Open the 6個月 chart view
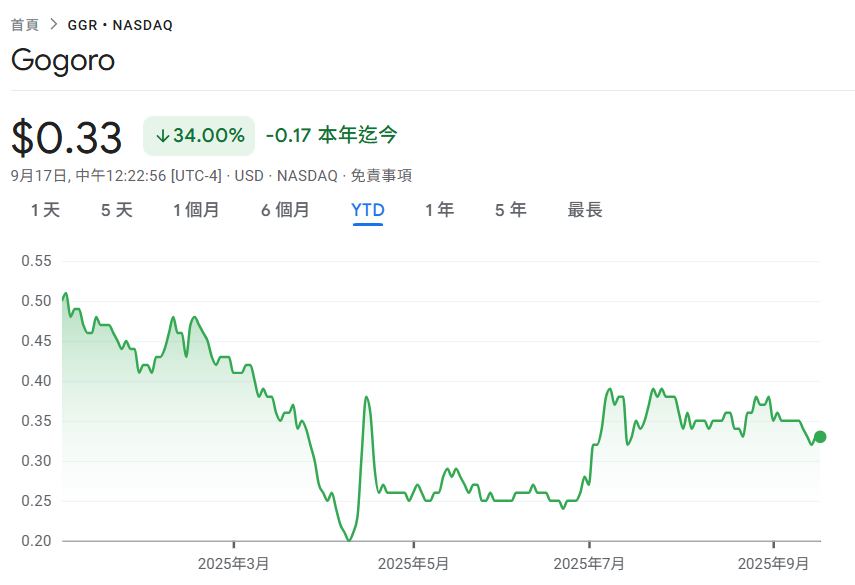855x585 pixels. [284, 210]
